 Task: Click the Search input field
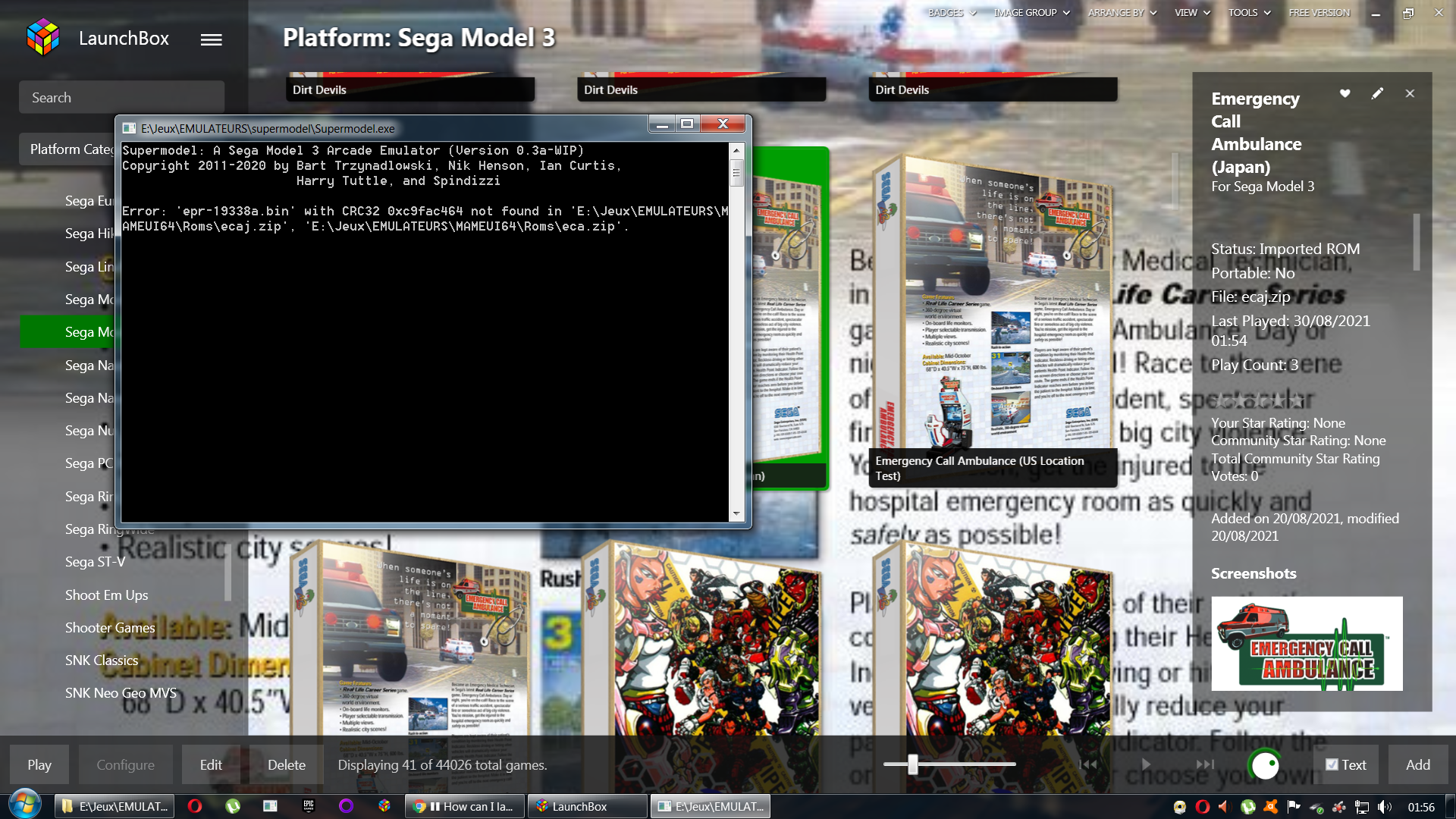(x=121, y=98)
